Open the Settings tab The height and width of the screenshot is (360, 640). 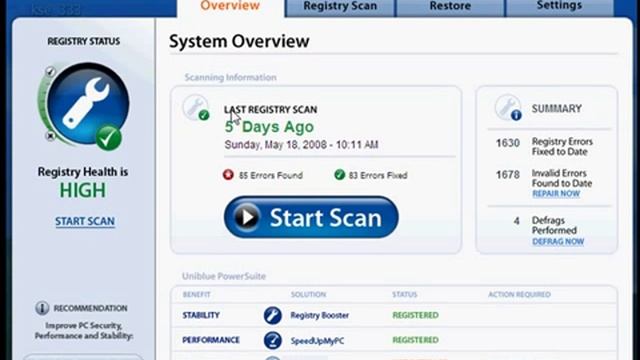(559, 8)
